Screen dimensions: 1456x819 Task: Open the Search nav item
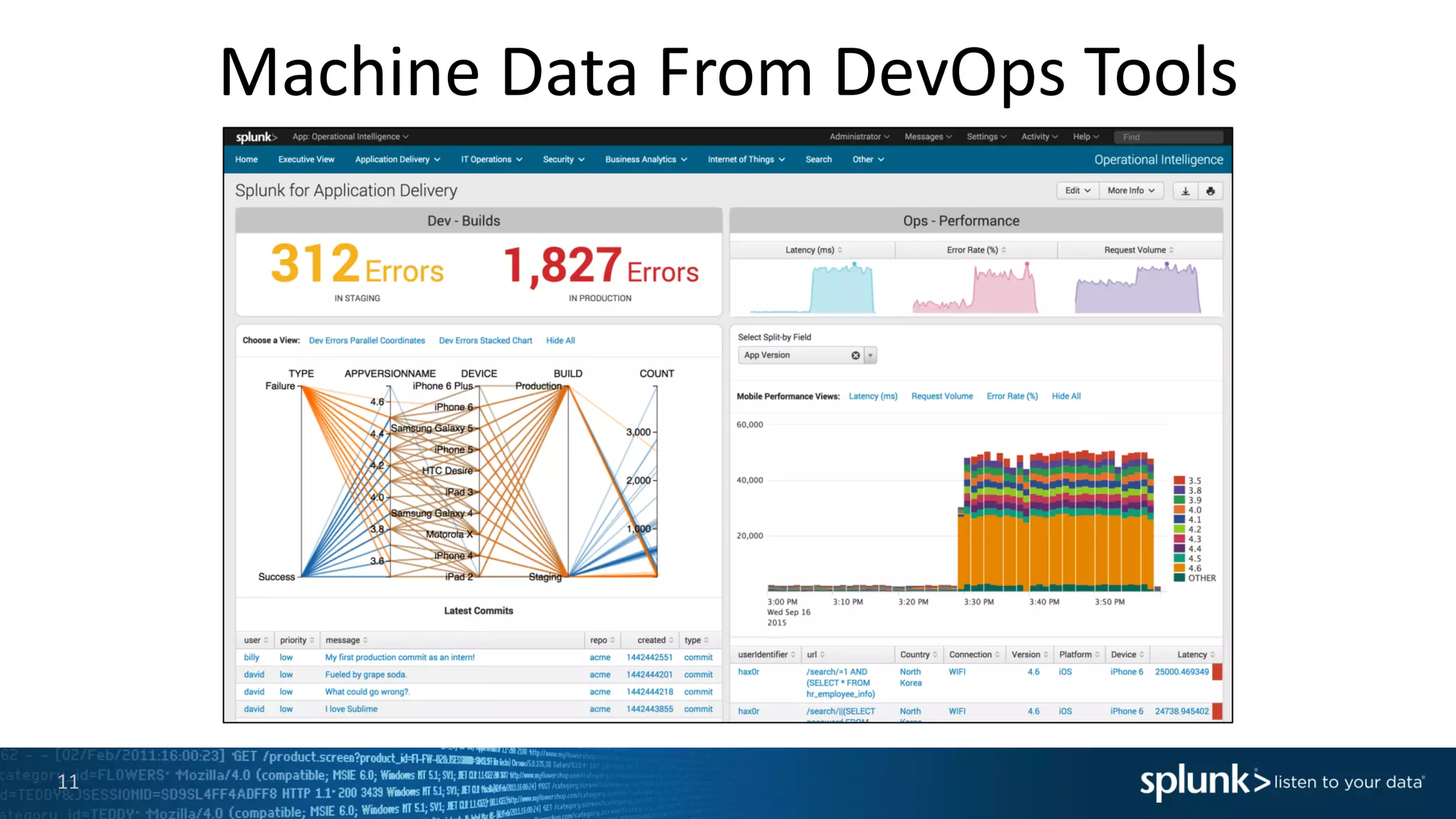click(x=818, y=159)
